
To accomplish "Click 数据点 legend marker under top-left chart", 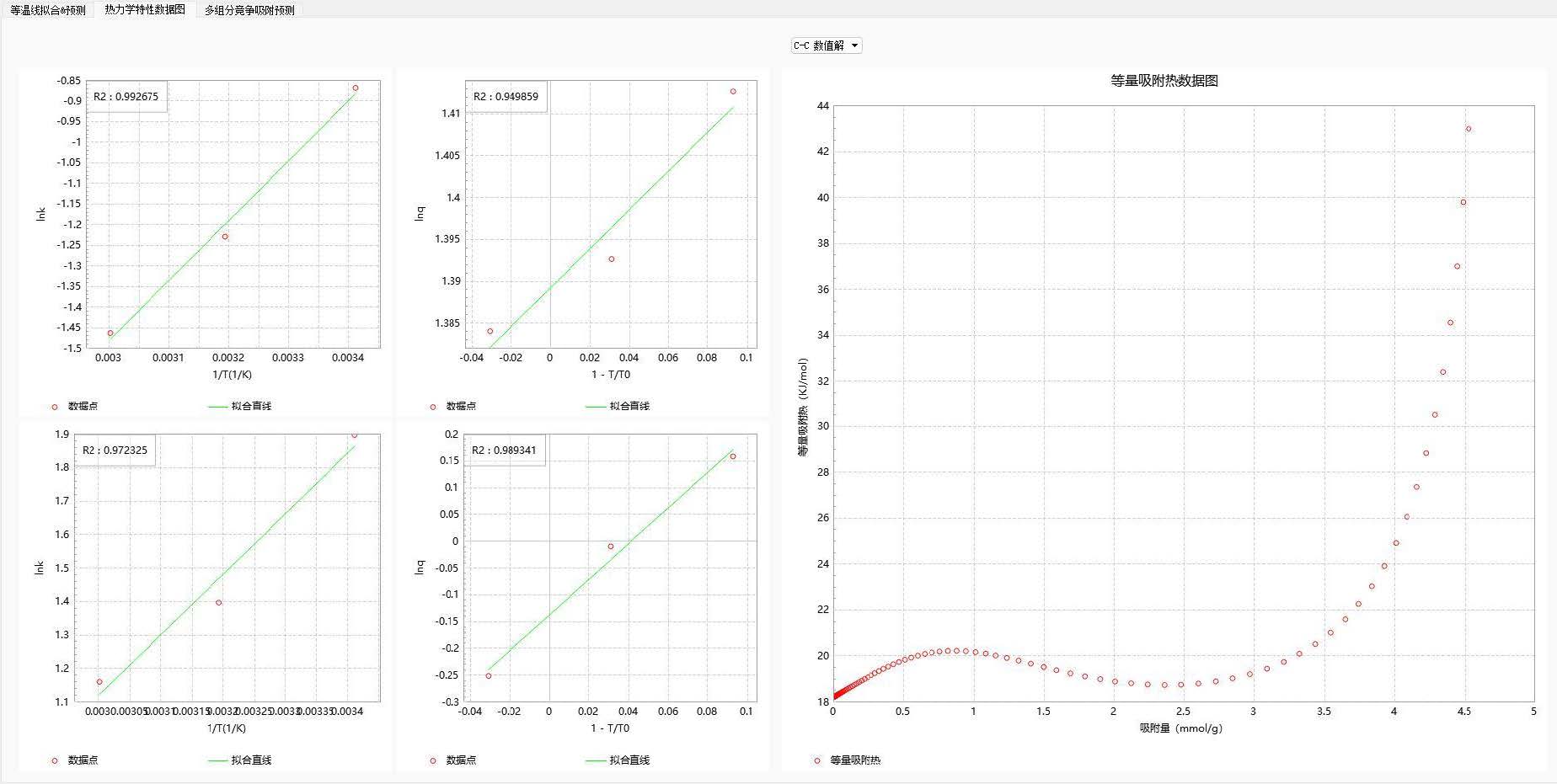I will pyautogui.click(x=55, y=407).
